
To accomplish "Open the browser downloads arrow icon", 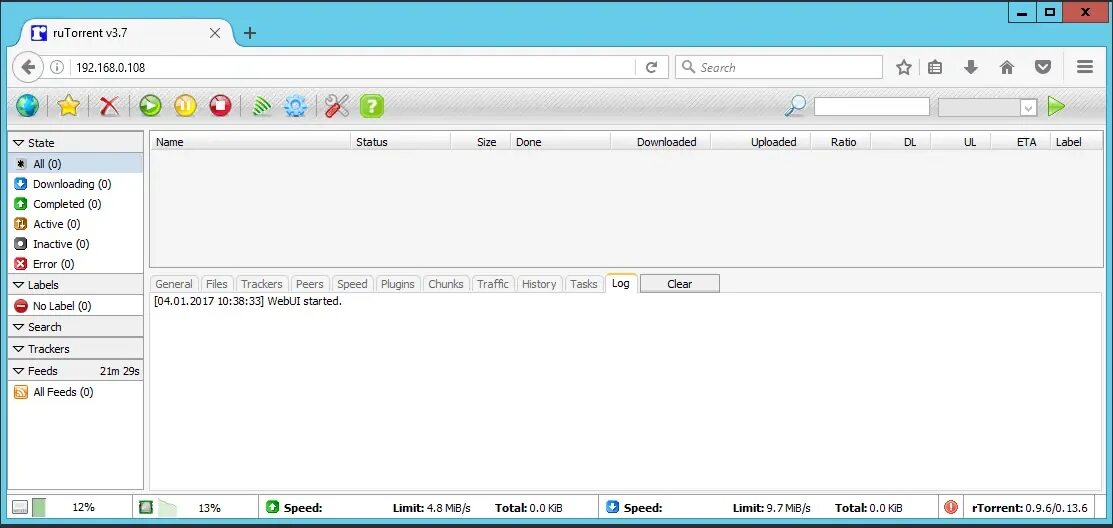I will 971,67.
